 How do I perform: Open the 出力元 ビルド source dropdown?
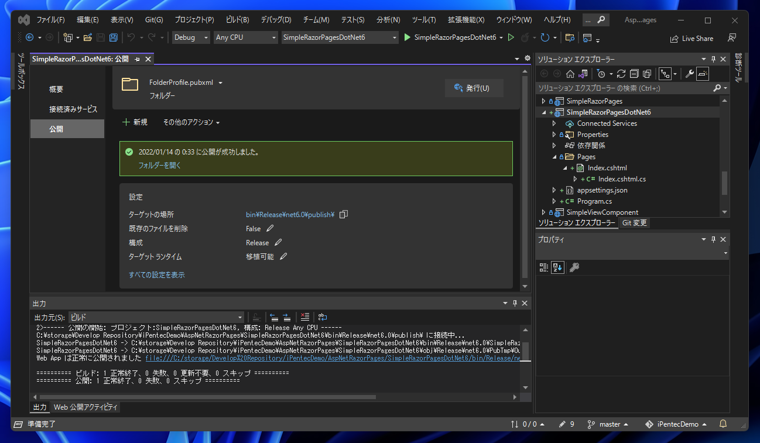click(x=156, y=317)
